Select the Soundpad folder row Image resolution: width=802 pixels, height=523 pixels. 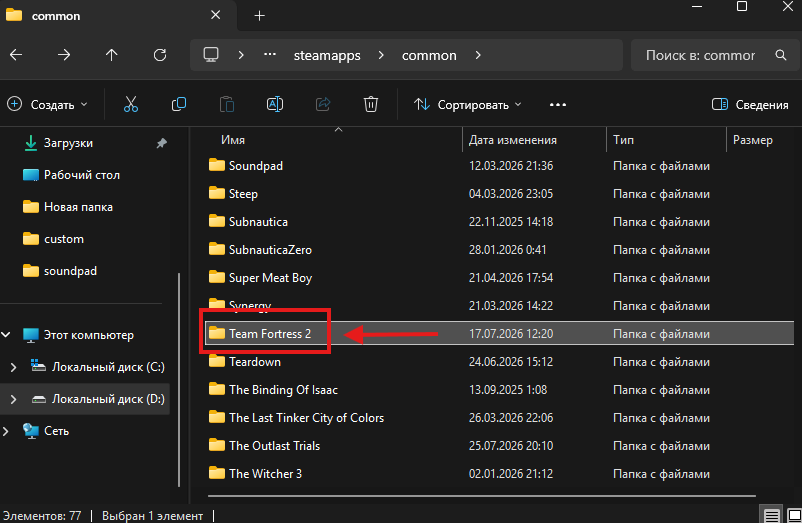coord(499,166)
